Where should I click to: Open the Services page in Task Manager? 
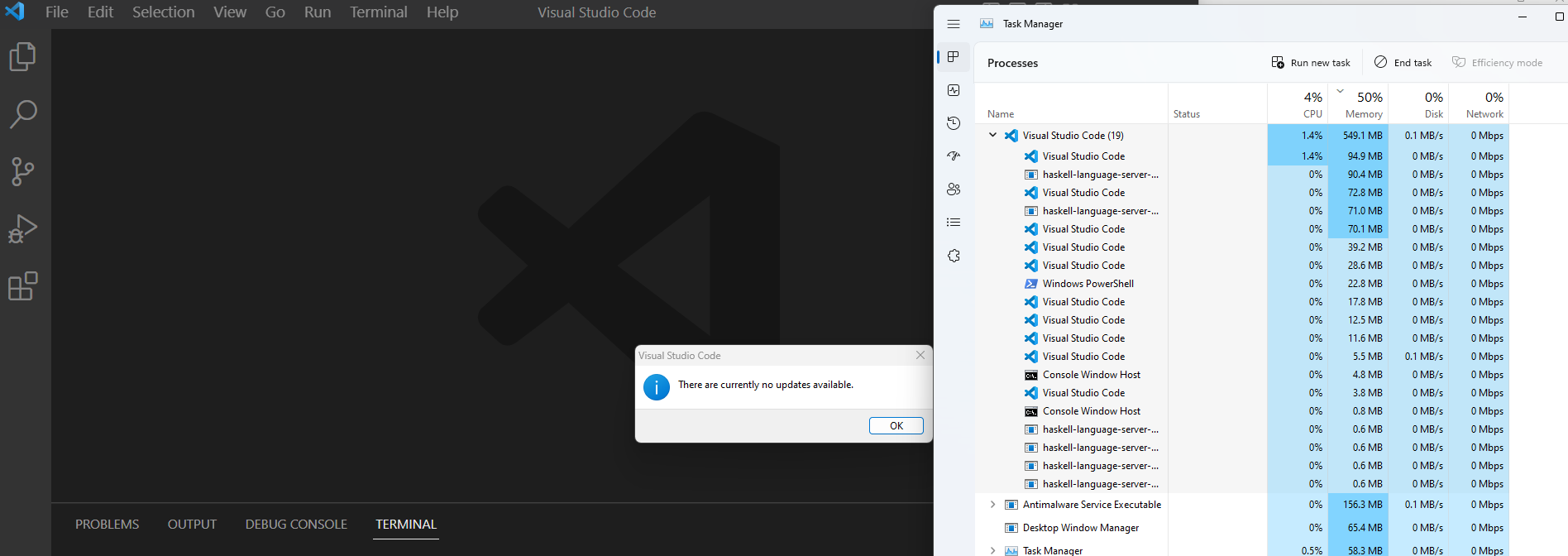point(954,256)
